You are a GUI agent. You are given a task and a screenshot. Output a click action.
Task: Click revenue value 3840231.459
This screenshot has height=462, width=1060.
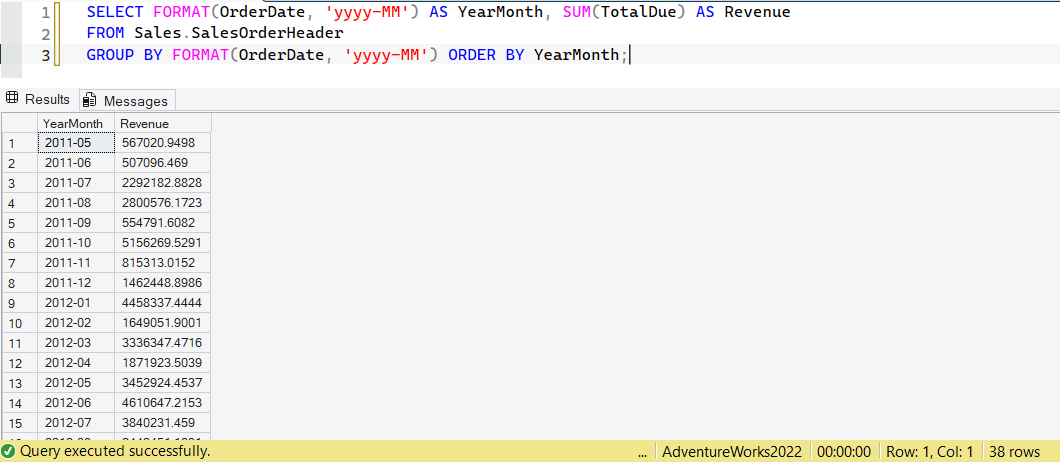click(162, 422)
